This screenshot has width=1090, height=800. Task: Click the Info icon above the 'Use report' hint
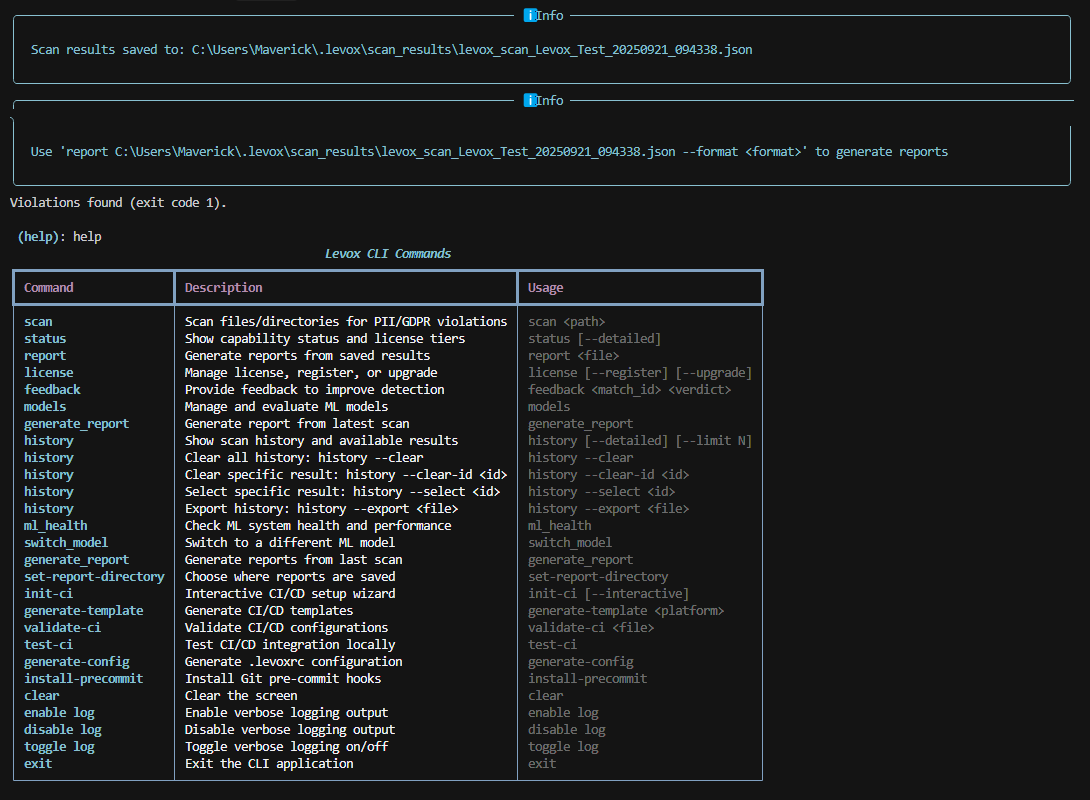coord(530,100)
